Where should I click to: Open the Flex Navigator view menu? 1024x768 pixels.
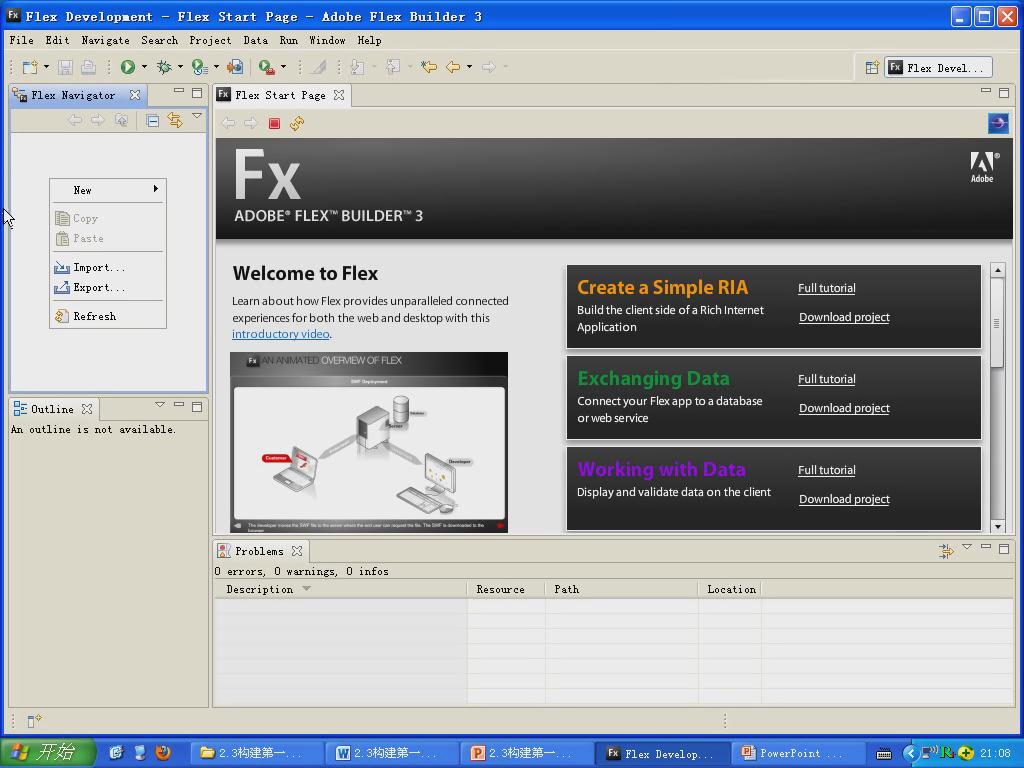pos(197,116)
